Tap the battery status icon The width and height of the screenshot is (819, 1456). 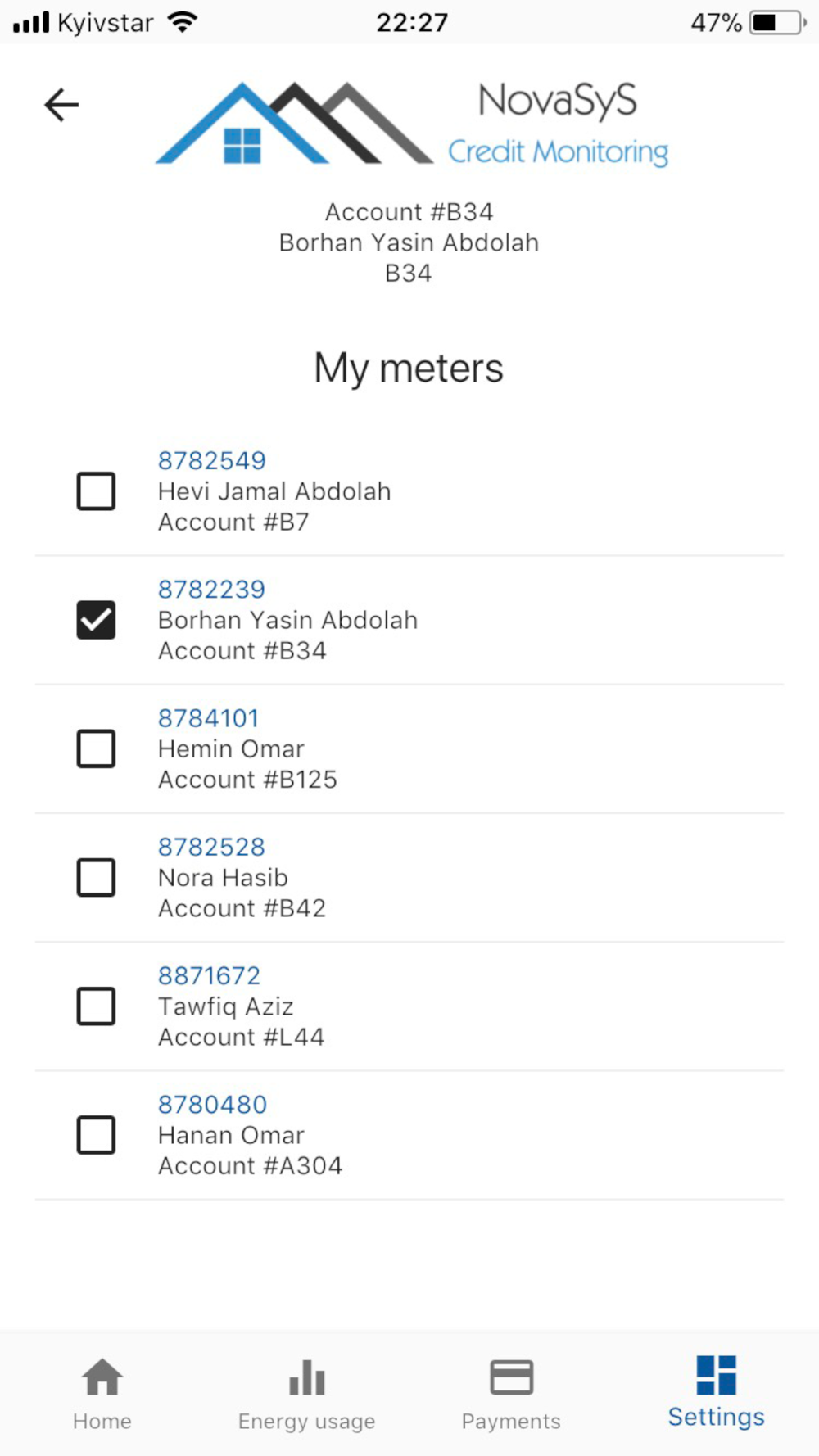click(777, 22)
